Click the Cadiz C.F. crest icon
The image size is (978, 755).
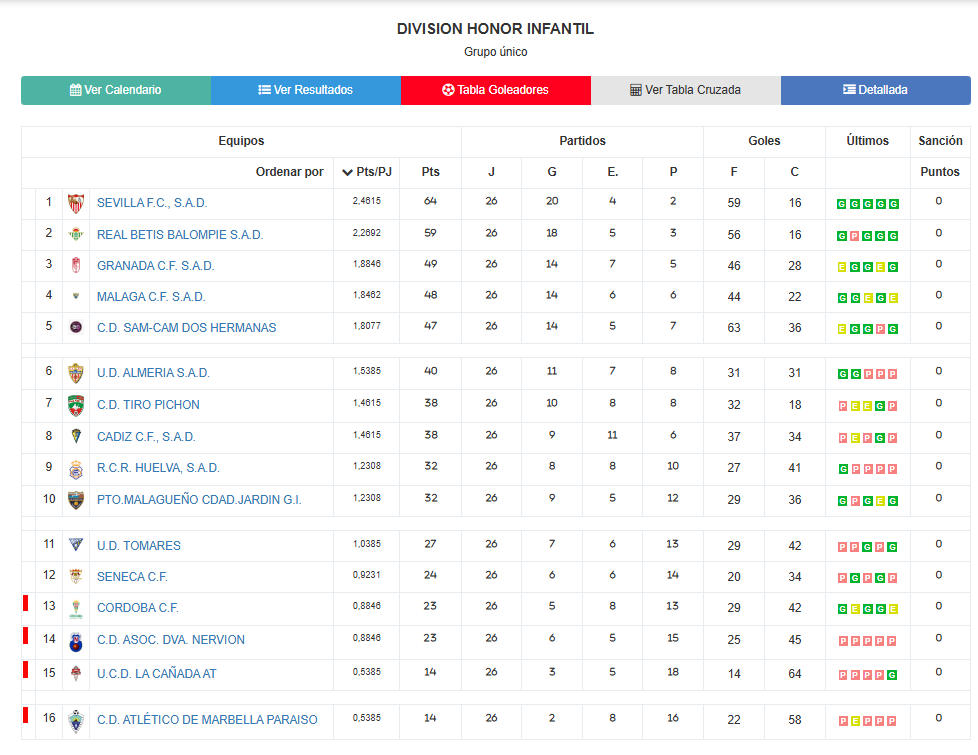coord(75,436)
